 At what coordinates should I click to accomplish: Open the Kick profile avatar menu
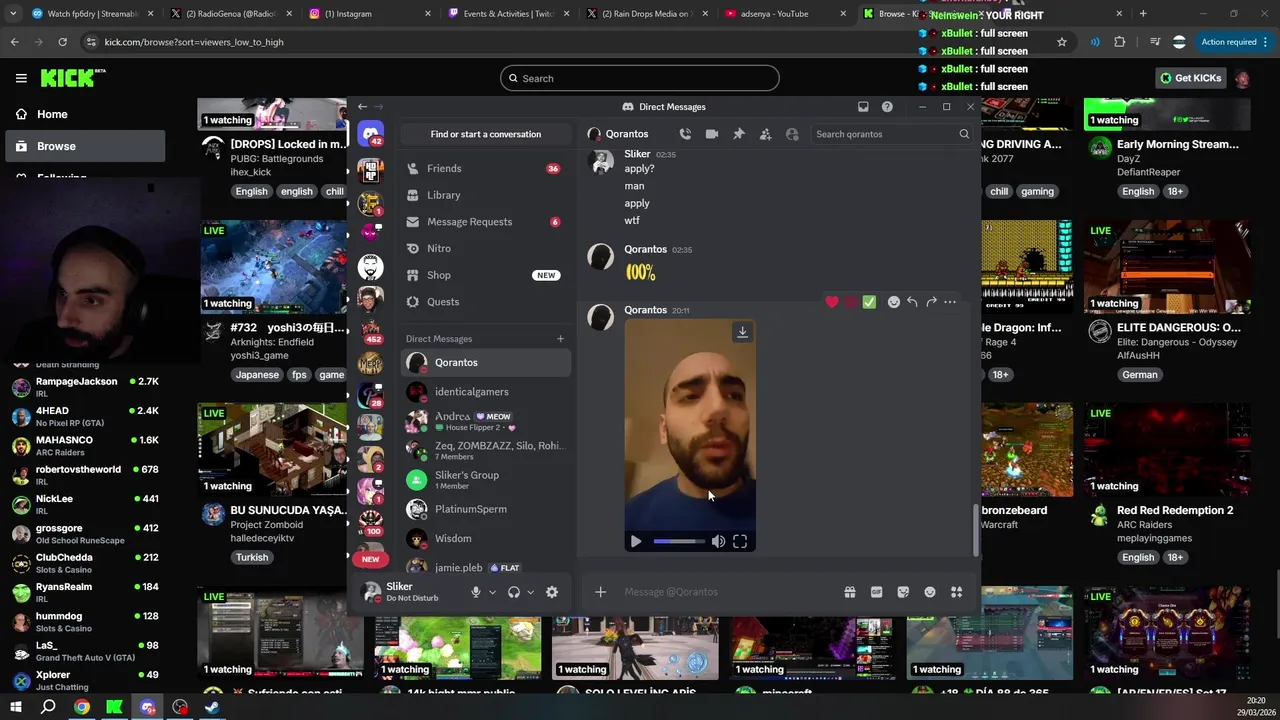click(1242, 78)
